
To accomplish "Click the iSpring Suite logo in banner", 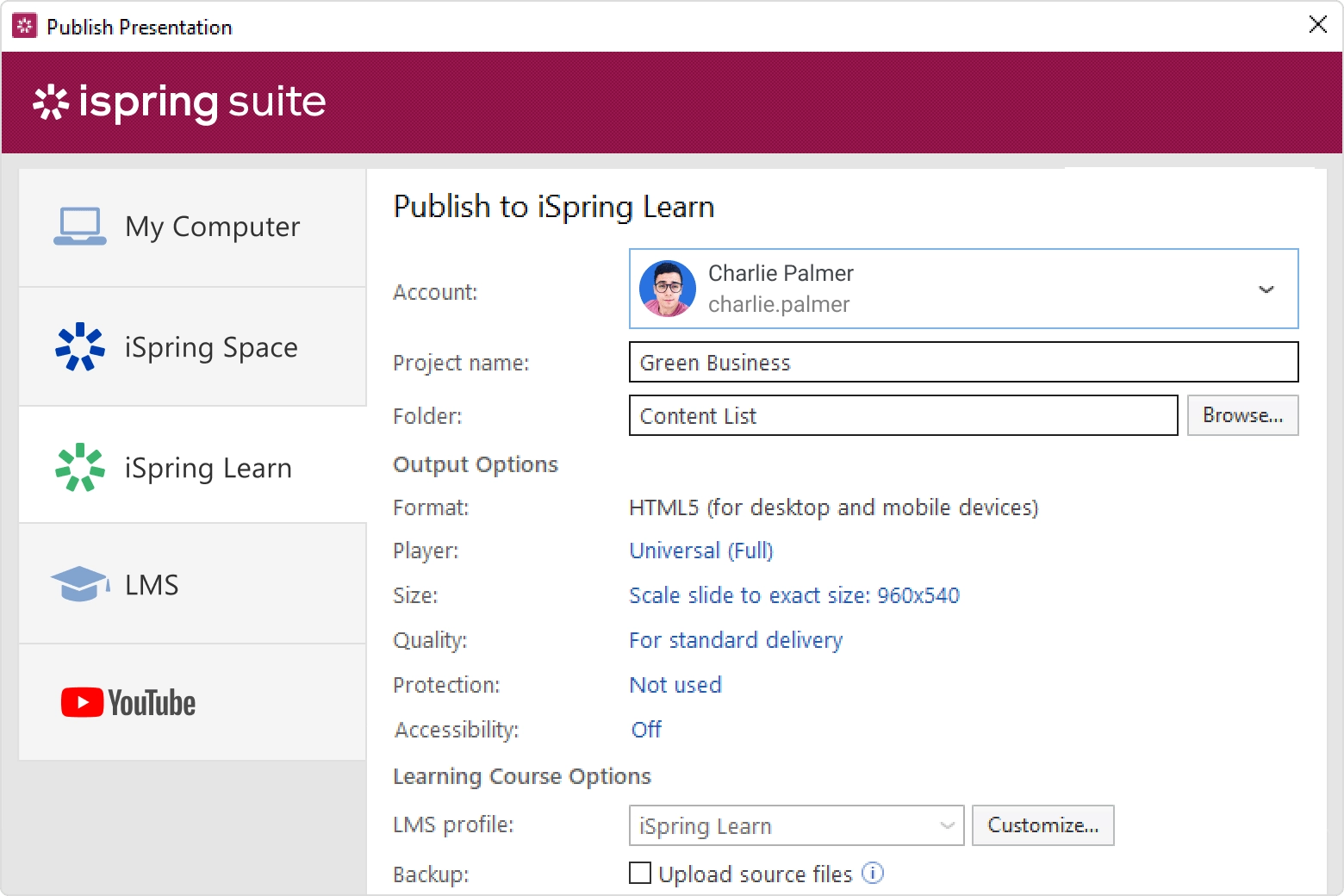I will tap(179, 102).
